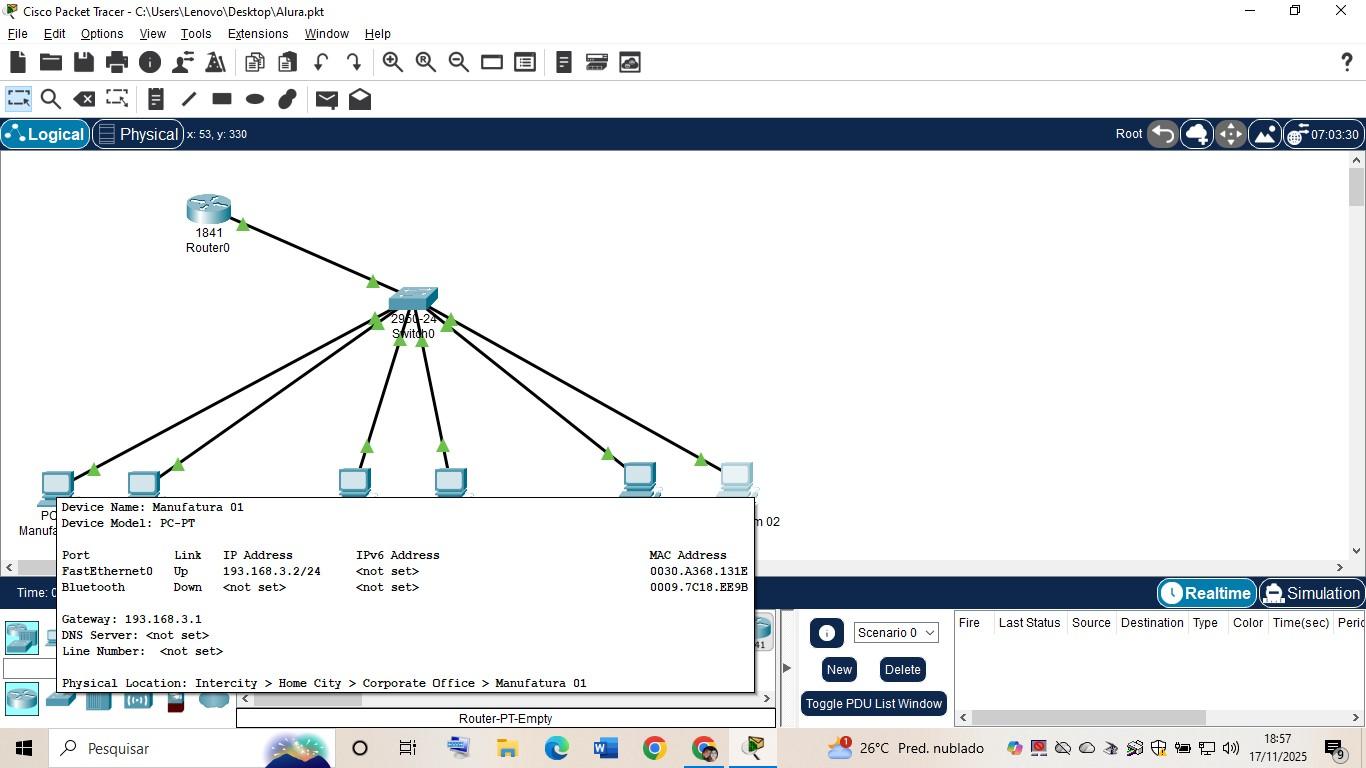Open the File menu

(17, 34)
